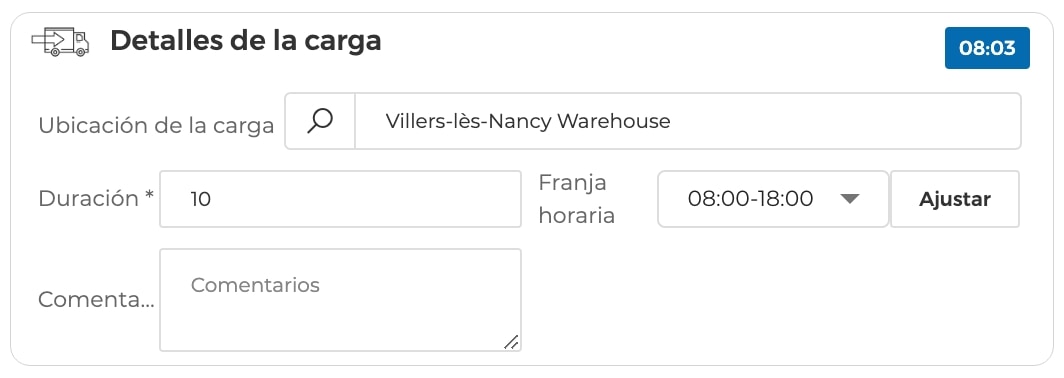The image size is (1064, 378).
Task: Click the Comentarios placeholder text
Action: coord(254,284)
